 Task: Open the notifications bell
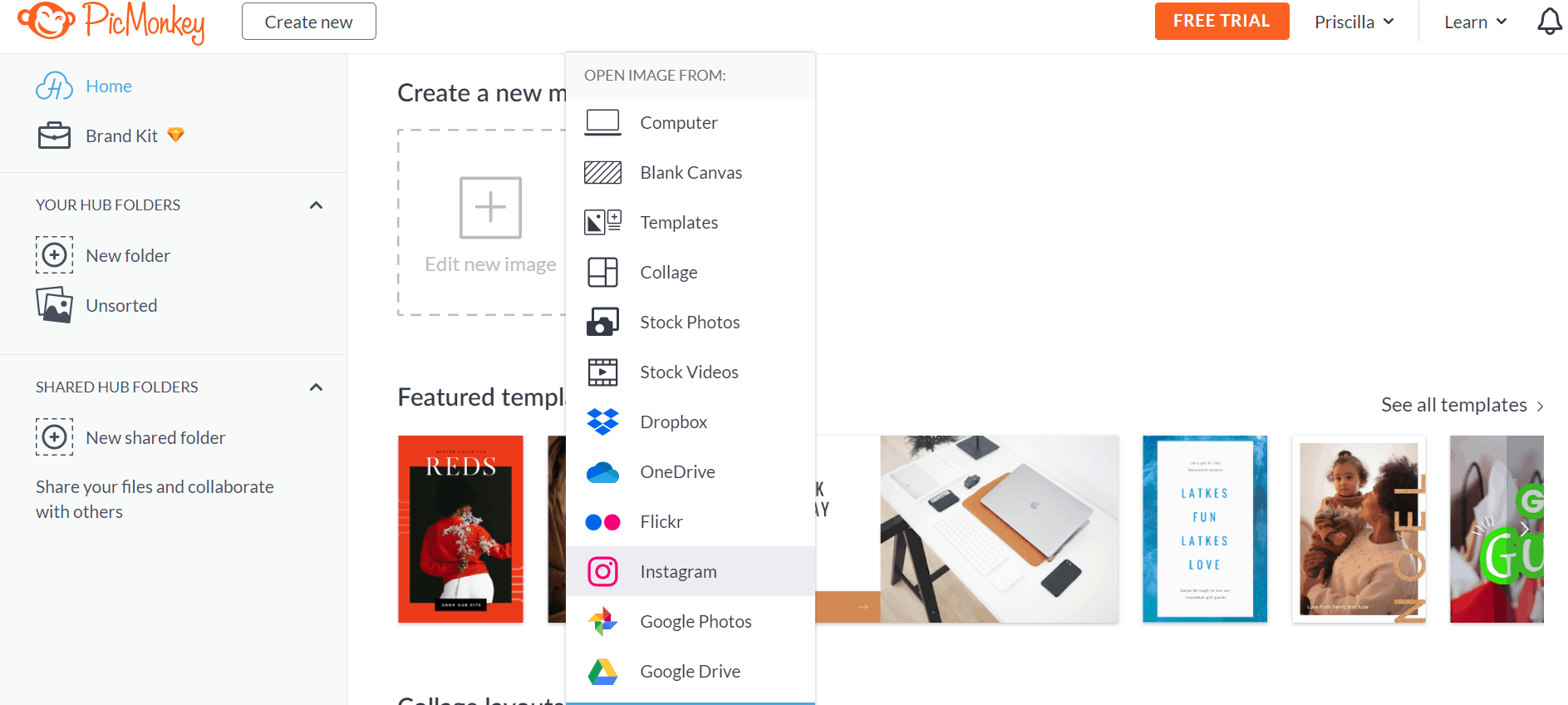tap(1549, 22)
